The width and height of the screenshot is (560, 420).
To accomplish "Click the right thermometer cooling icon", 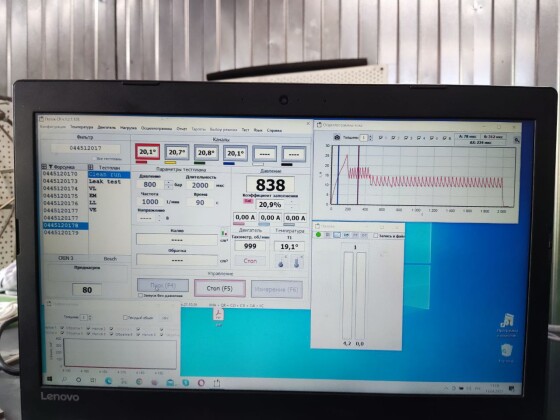I will [x=297, y=263].
